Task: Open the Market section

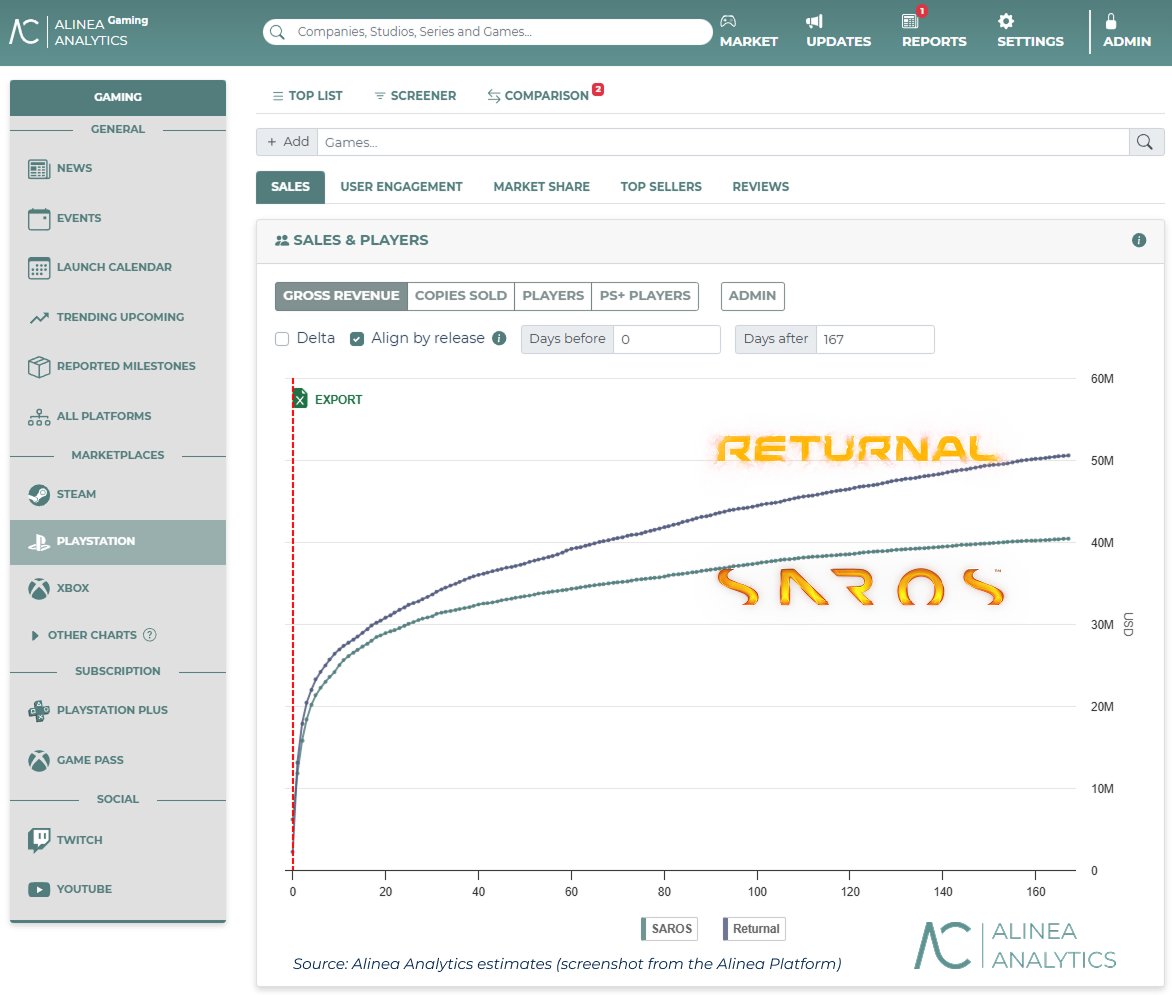Action: (748, 31)
